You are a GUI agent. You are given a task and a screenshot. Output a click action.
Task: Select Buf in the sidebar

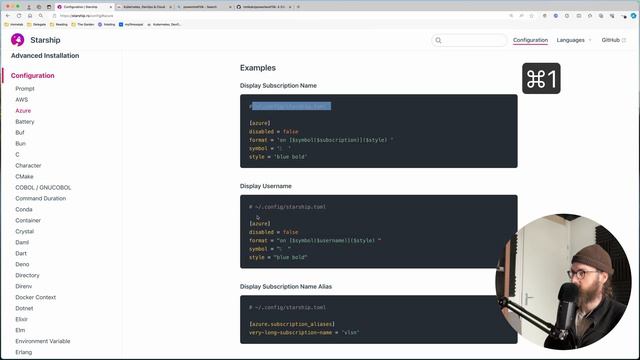coord(20,133)
